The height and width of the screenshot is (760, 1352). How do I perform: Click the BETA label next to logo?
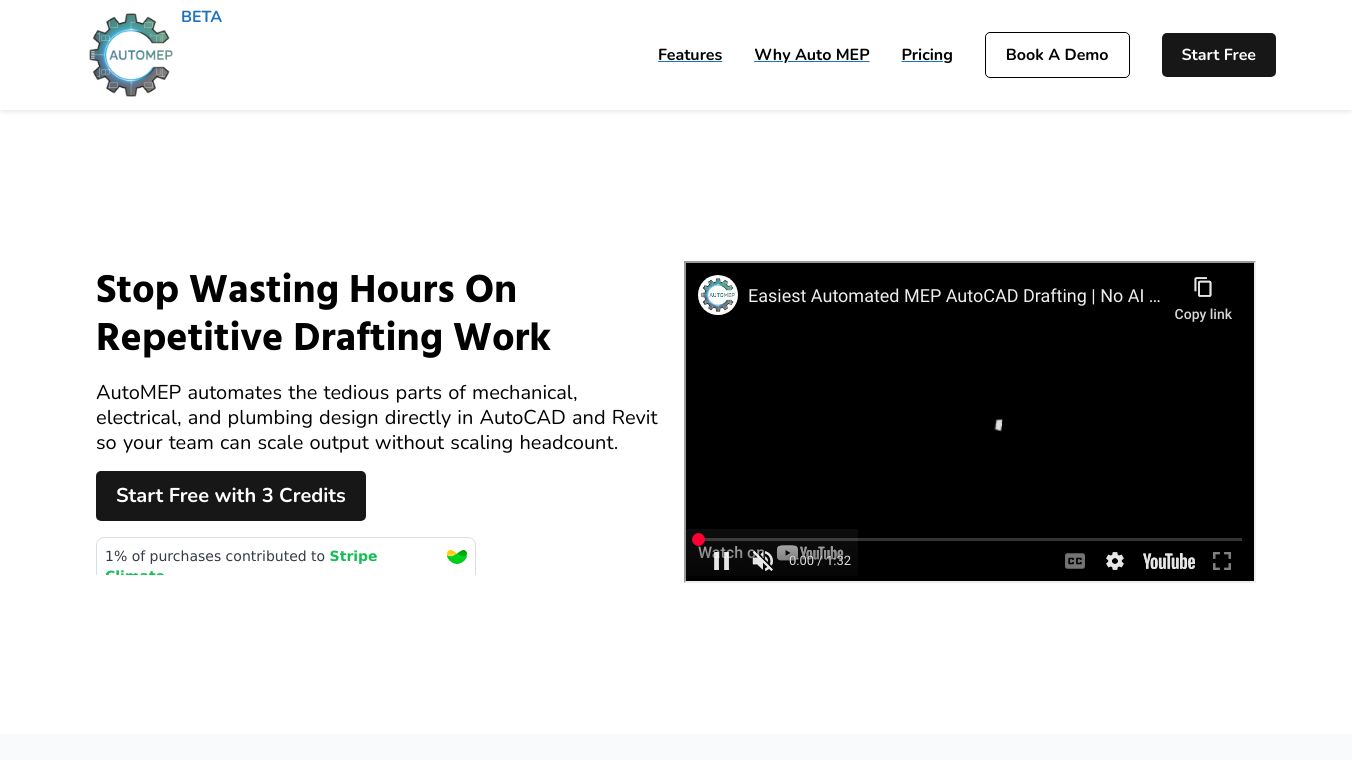tap(202, 17)
